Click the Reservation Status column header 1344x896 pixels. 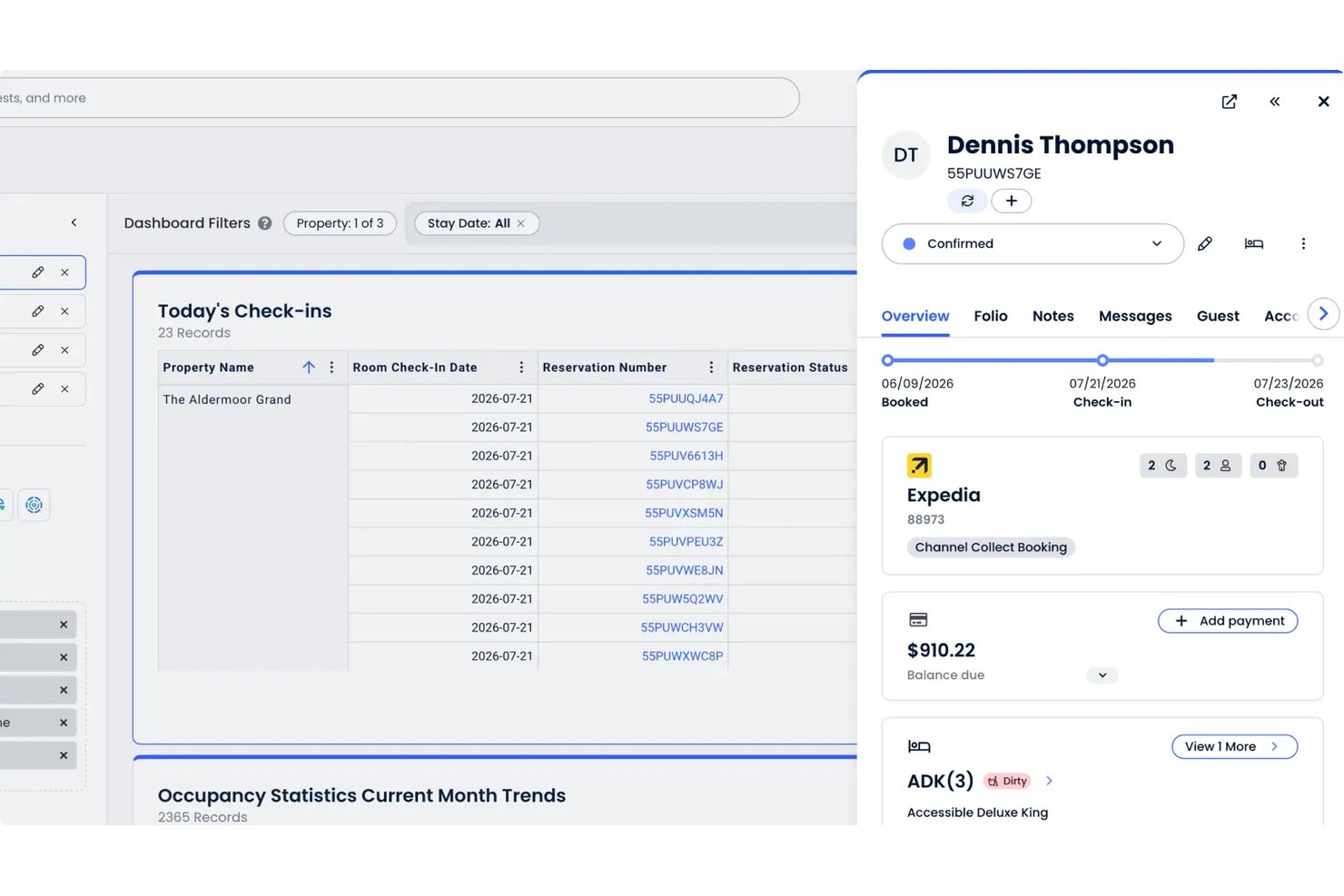pyautogui.click(x=790, y=368)
